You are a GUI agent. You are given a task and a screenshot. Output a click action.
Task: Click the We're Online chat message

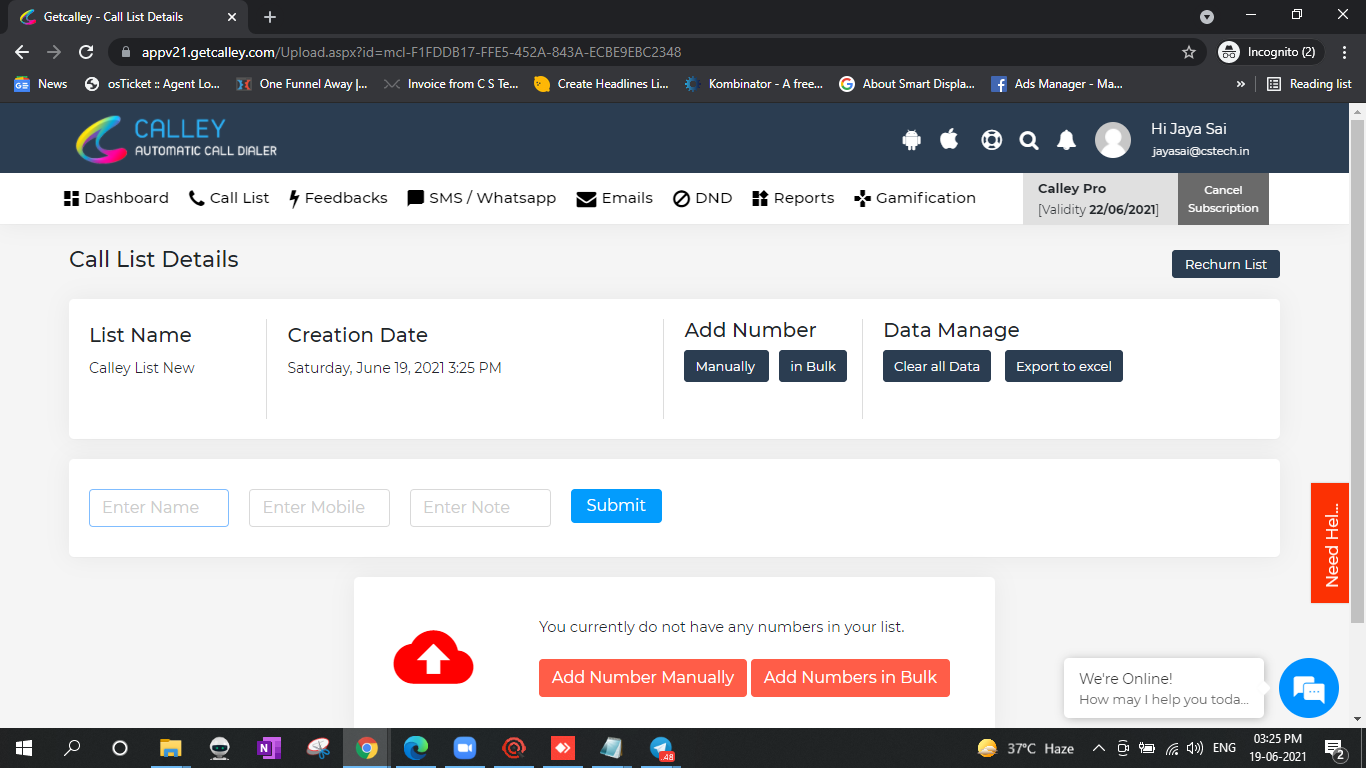coord(1164,688)
